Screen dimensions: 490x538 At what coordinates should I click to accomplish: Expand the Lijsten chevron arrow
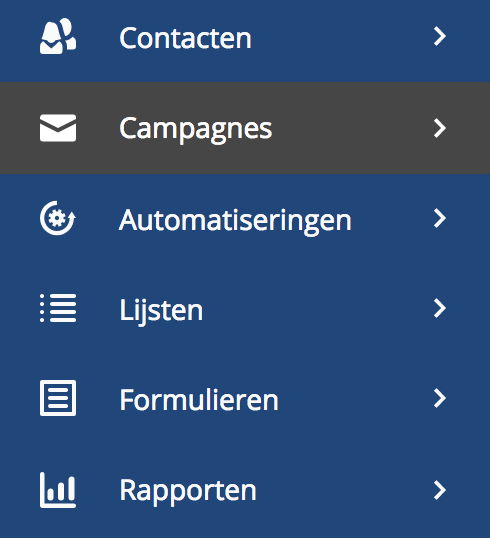tap(440, 308)
